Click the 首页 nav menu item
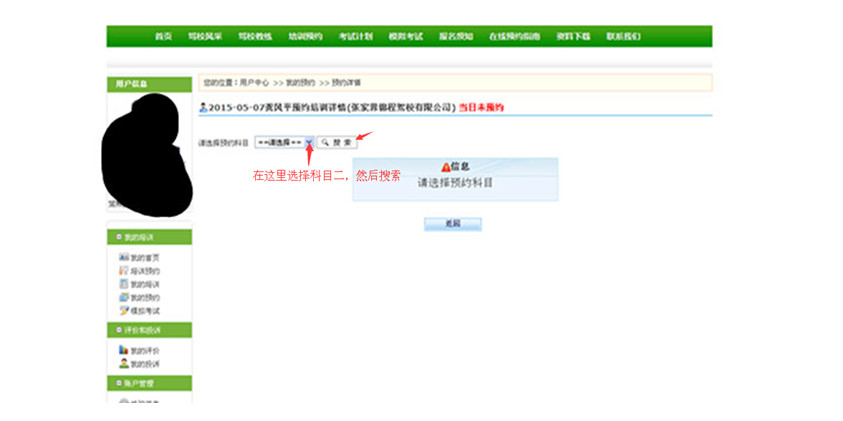Viewport: 843px width, 421px height. coord(163,36)
